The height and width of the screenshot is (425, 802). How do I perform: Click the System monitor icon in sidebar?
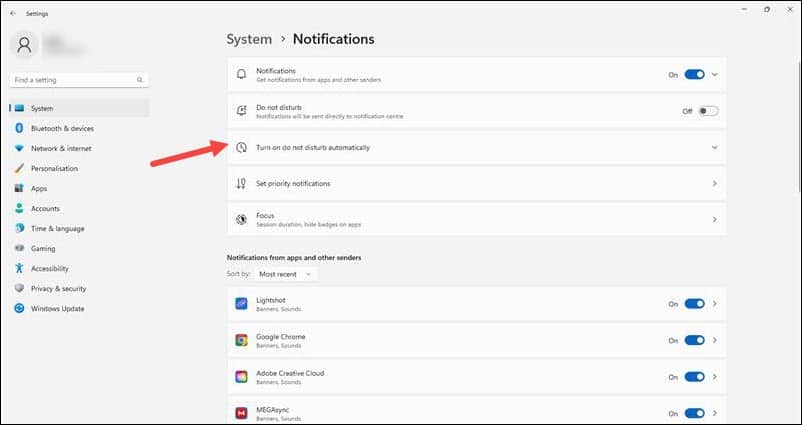pos(19,108)
